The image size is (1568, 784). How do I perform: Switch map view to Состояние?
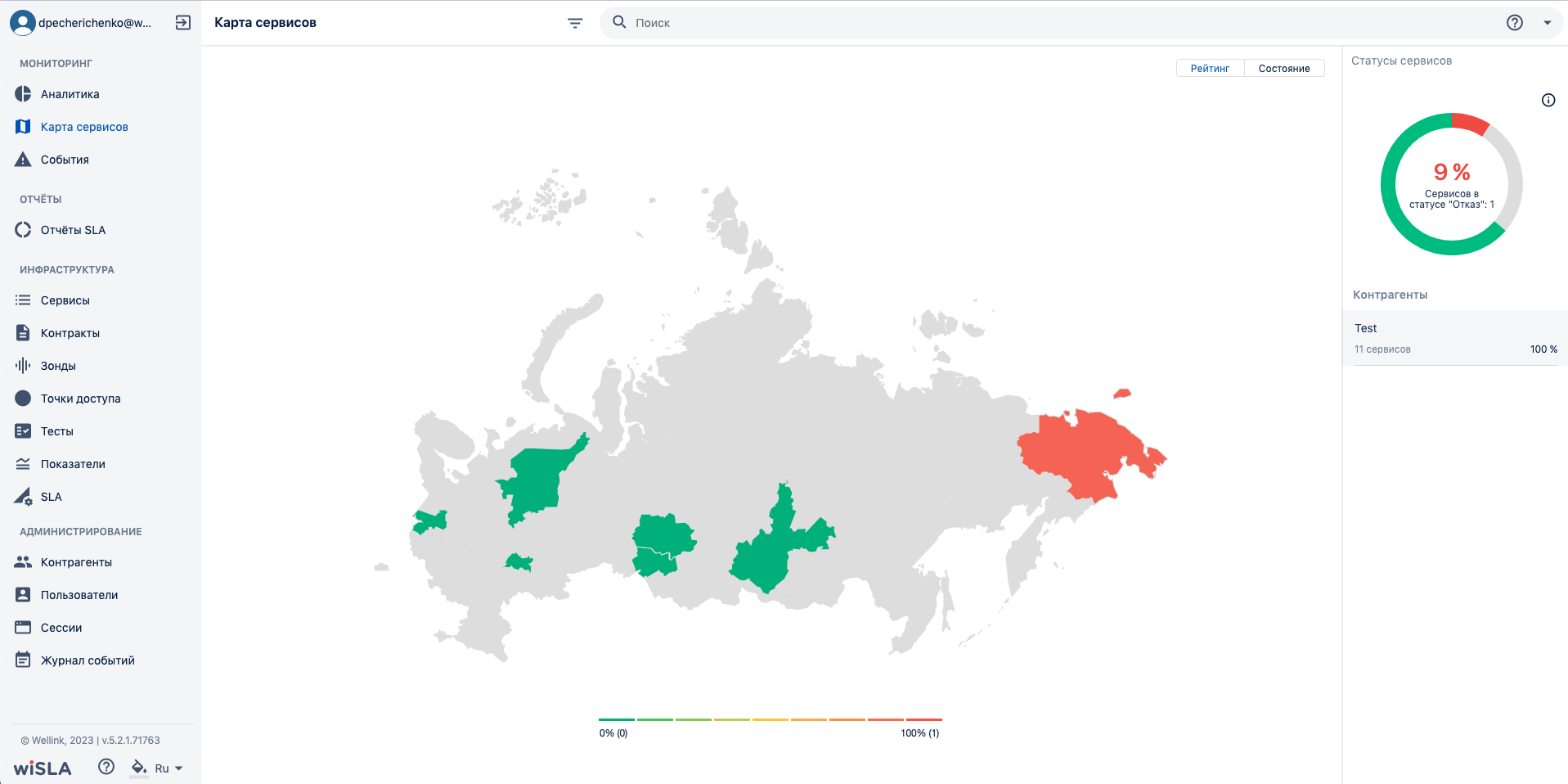click(1284, 69)
